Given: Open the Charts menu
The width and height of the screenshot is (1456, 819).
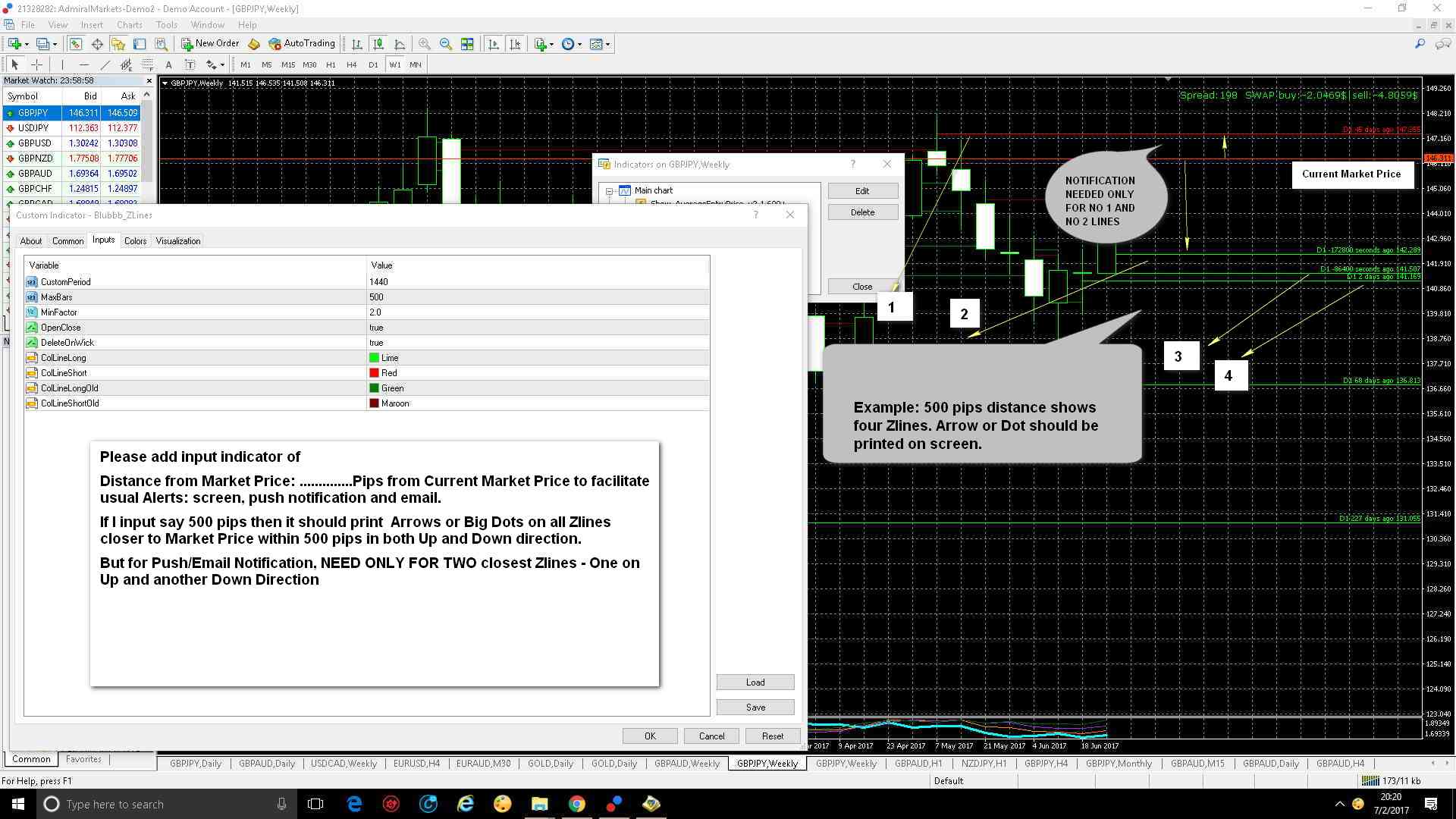Looking at the screenshot, I should (129, 25).
